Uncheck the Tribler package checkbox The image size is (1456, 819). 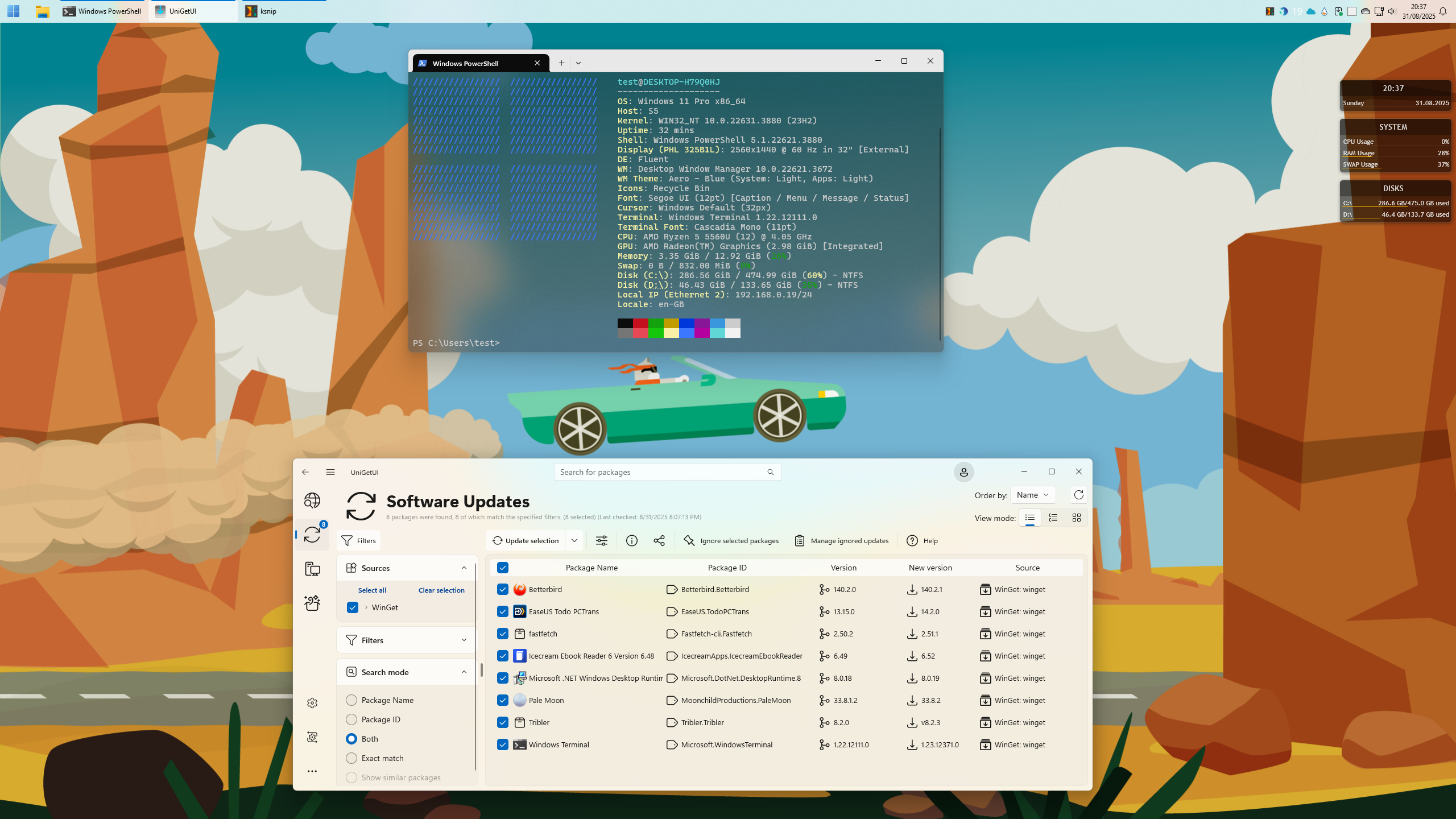click(x=503, y=722)
